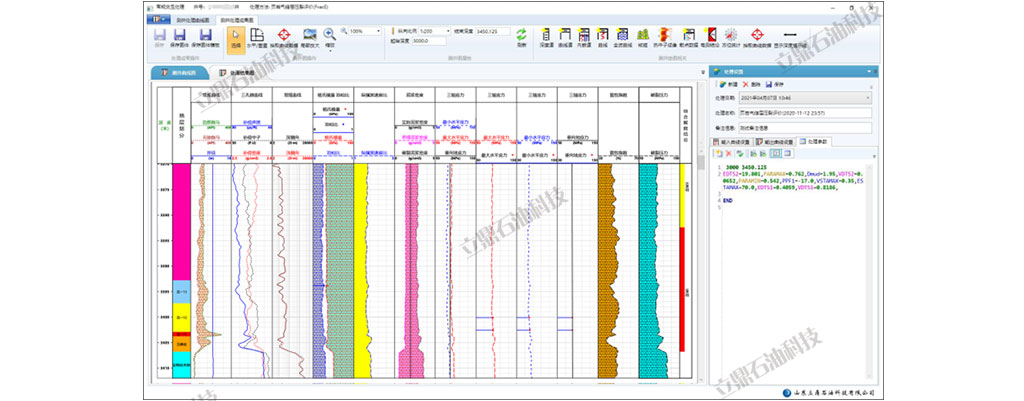1024x401 pixels.
Task: Click the new-document icon in parameter toolbar
Action: point(719,153)
